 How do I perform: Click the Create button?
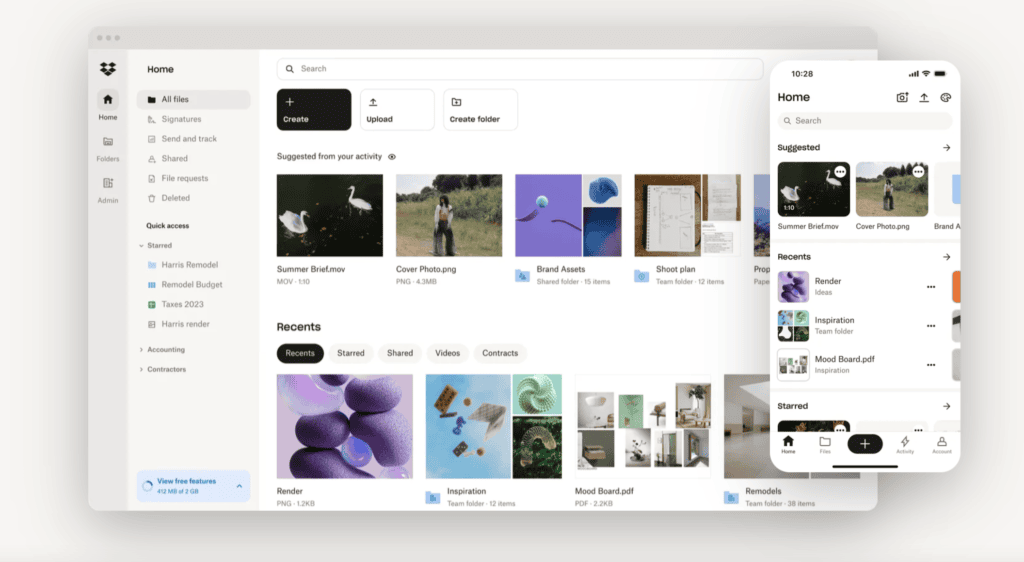313,110
